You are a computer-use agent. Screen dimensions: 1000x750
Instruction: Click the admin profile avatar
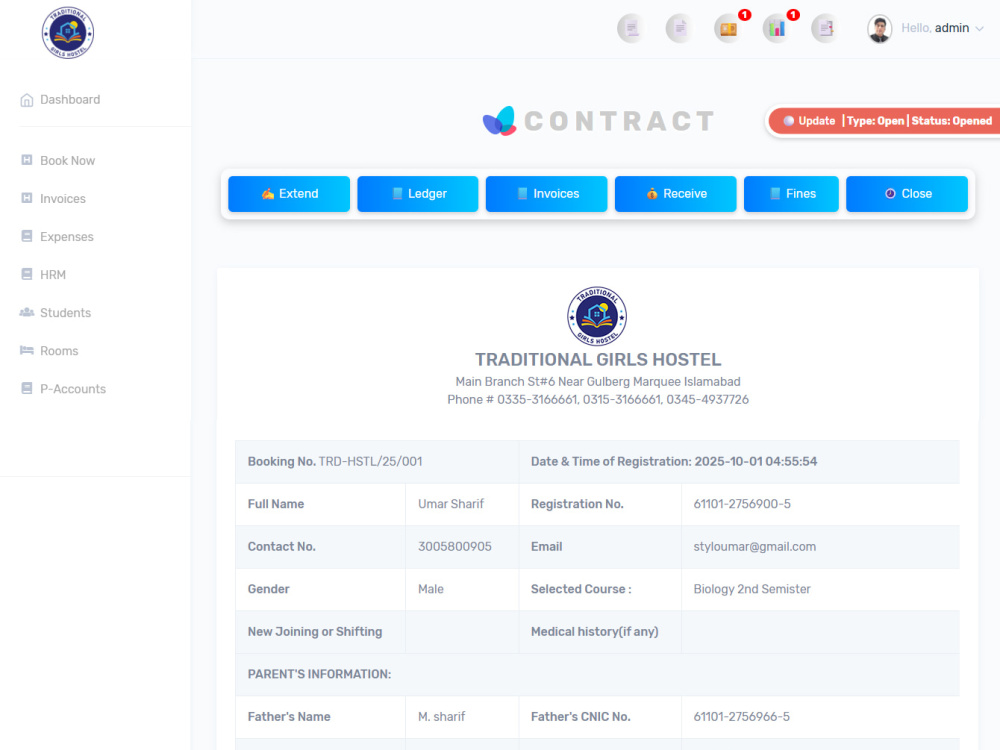tap(879, 29)
